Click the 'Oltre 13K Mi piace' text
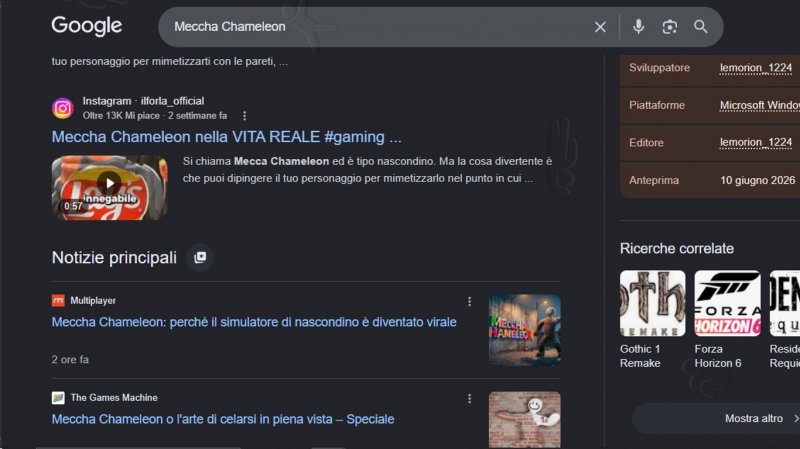 tap(121, 116)
